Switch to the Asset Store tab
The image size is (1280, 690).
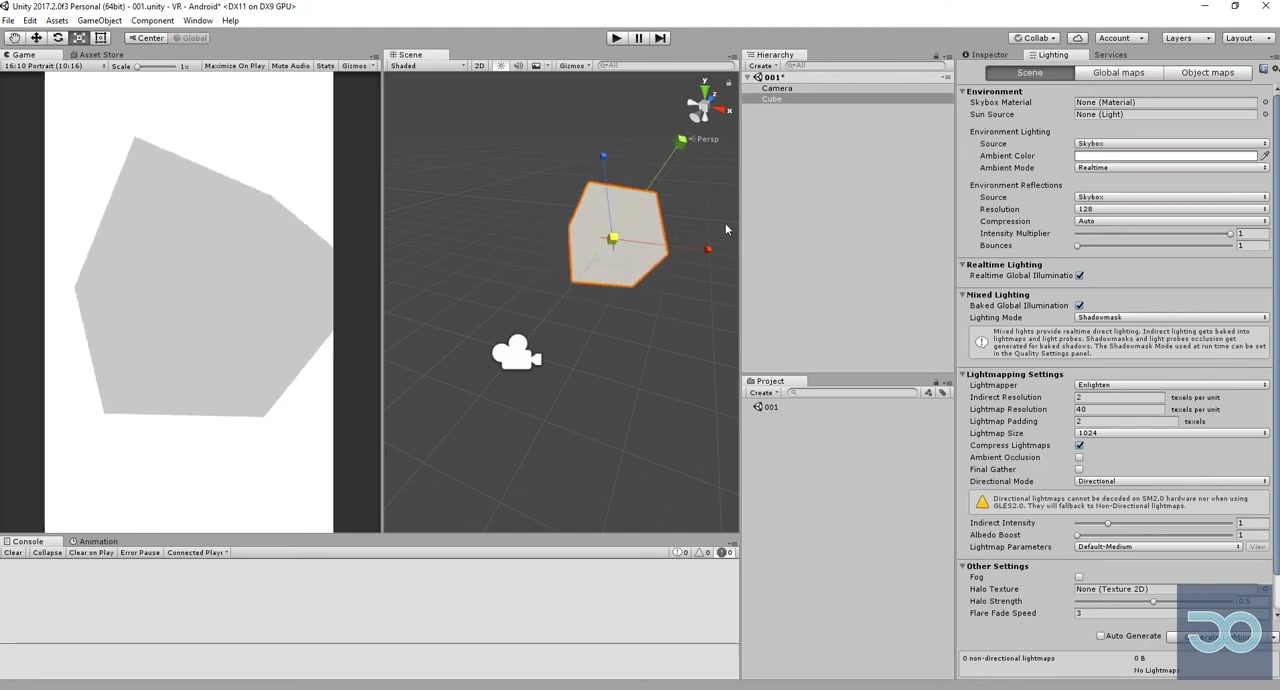click(96, 55)
